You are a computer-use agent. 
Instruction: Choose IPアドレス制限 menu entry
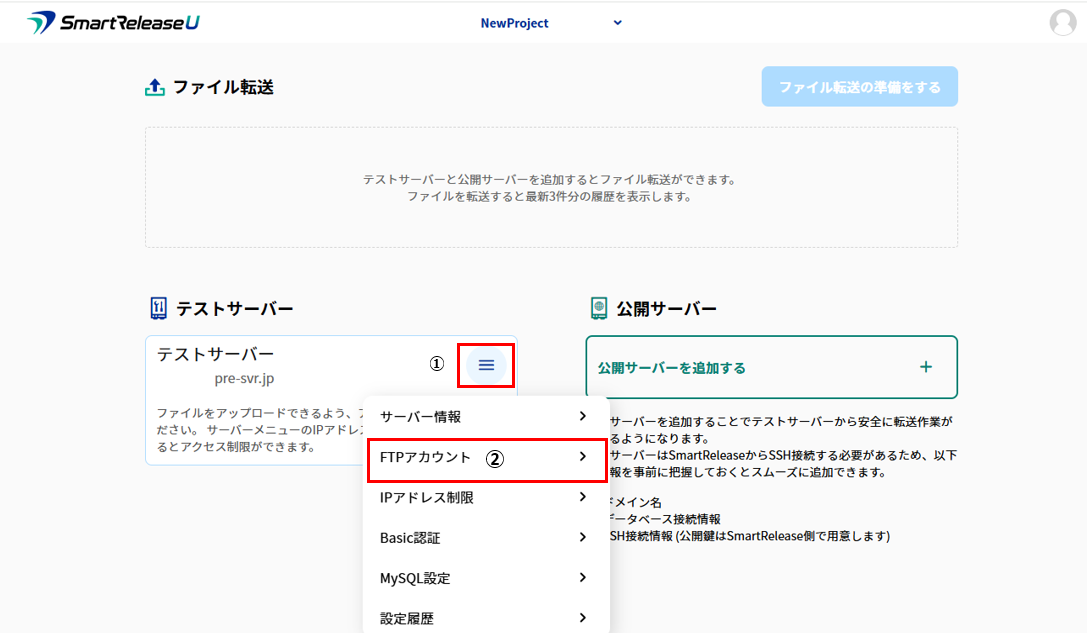pyautogui.click(x=427, y=497)
